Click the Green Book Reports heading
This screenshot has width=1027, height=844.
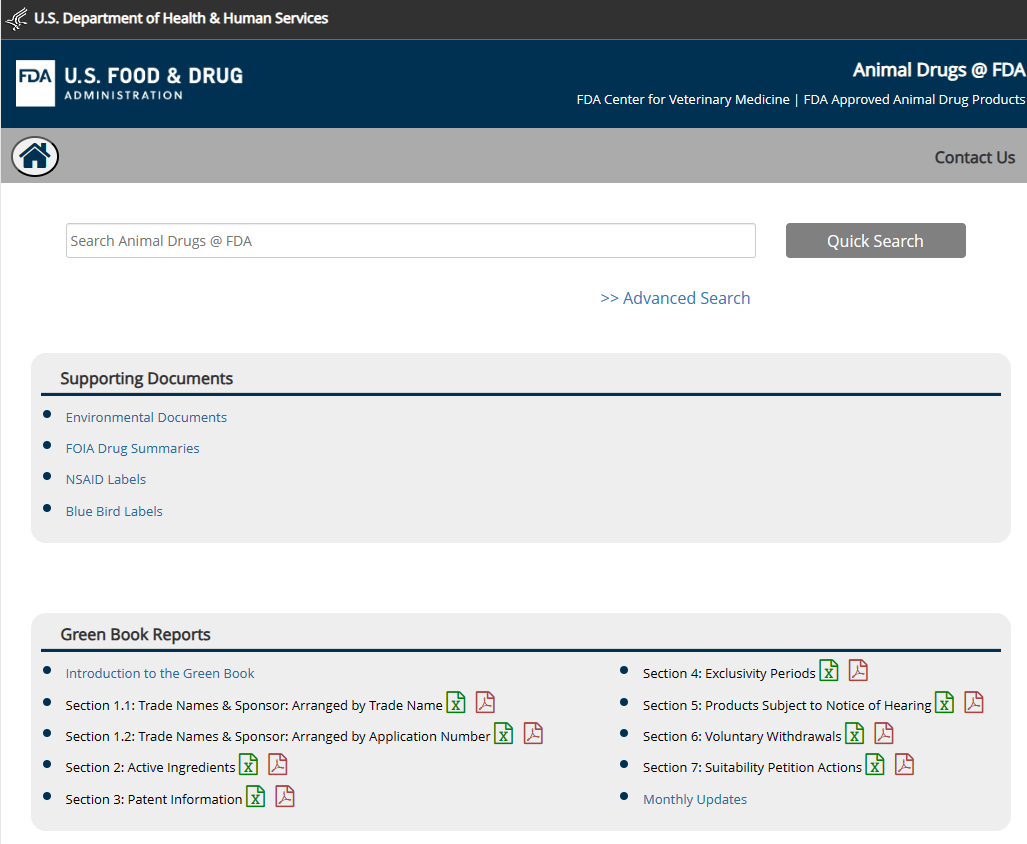click(136, 634)
